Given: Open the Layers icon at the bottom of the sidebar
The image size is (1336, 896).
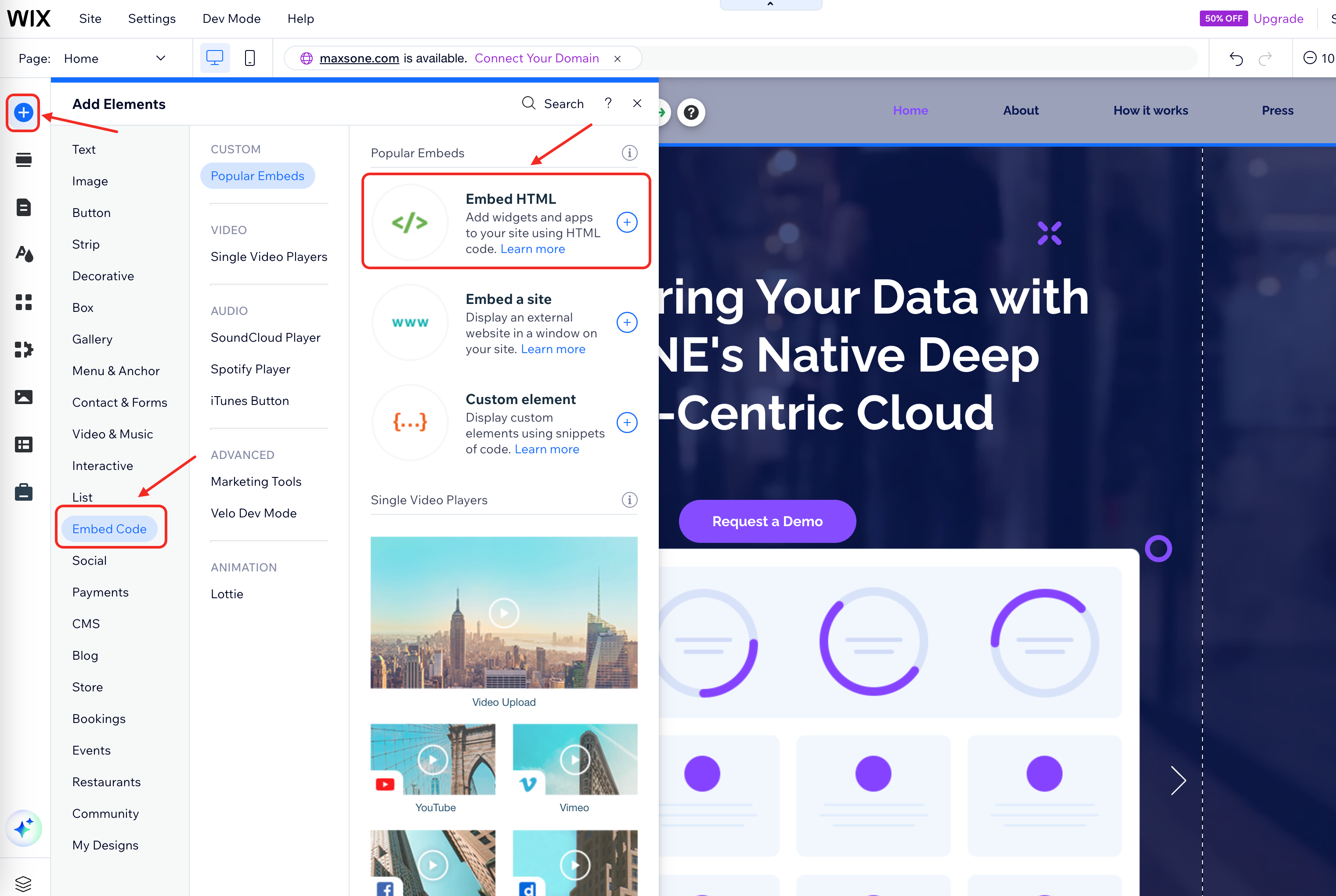Looking at the screenshot, I should [23, 883].
